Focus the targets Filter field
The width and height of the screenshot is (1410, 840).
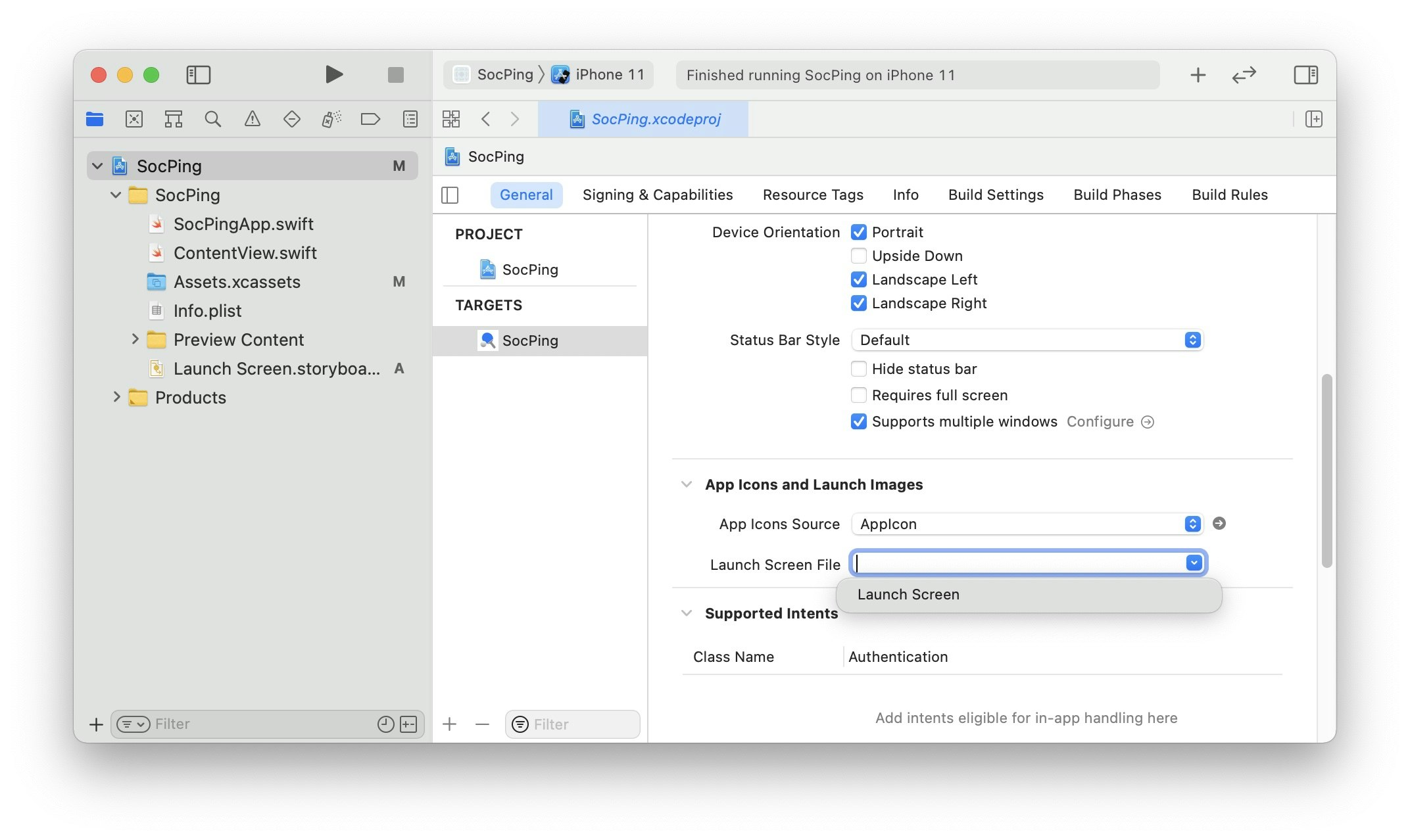click(573, 724)
